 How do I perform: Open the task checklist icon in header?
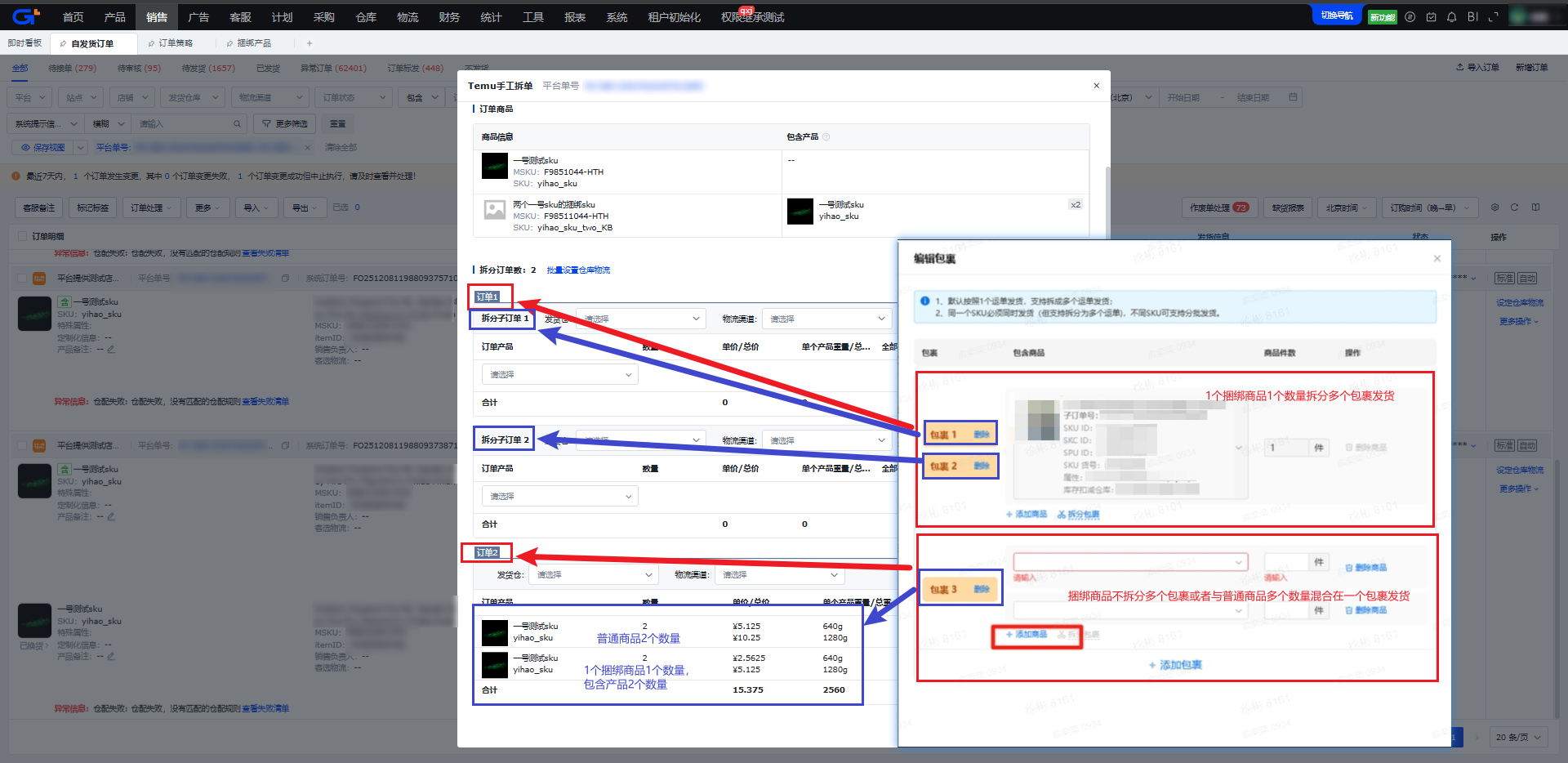(x=1431, y=17)
